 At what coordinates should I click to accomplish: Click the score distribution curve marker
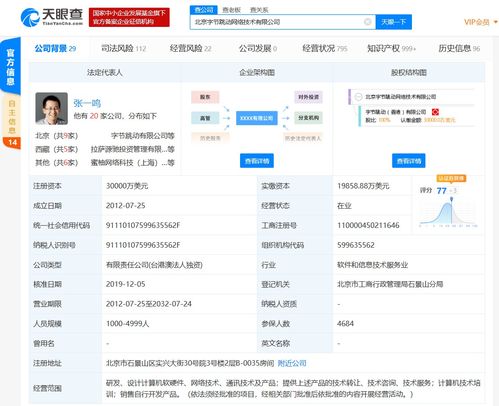[x=451, y=199]
